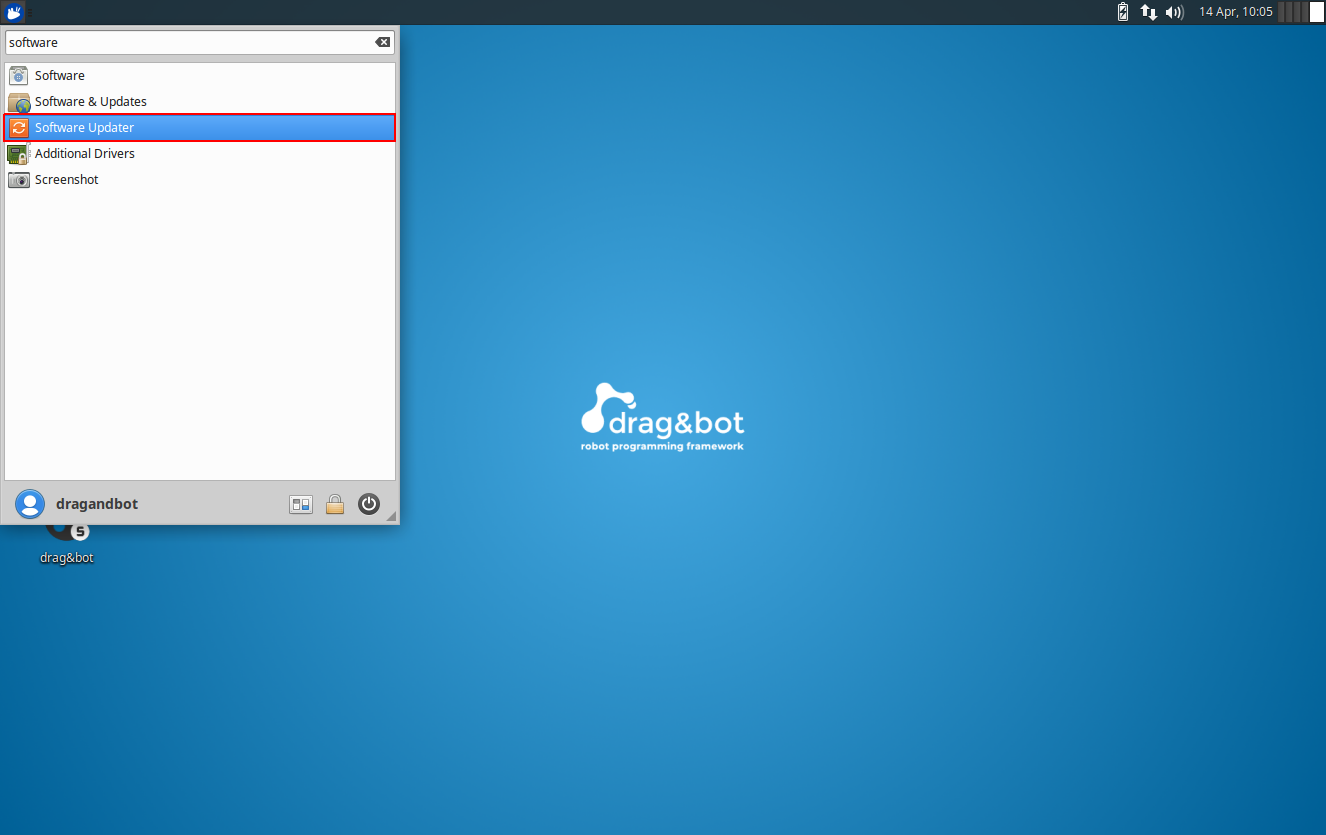Click the dragandbot user avatar icon
This screenshot has width=1326, height=835.
click(30, 504)
